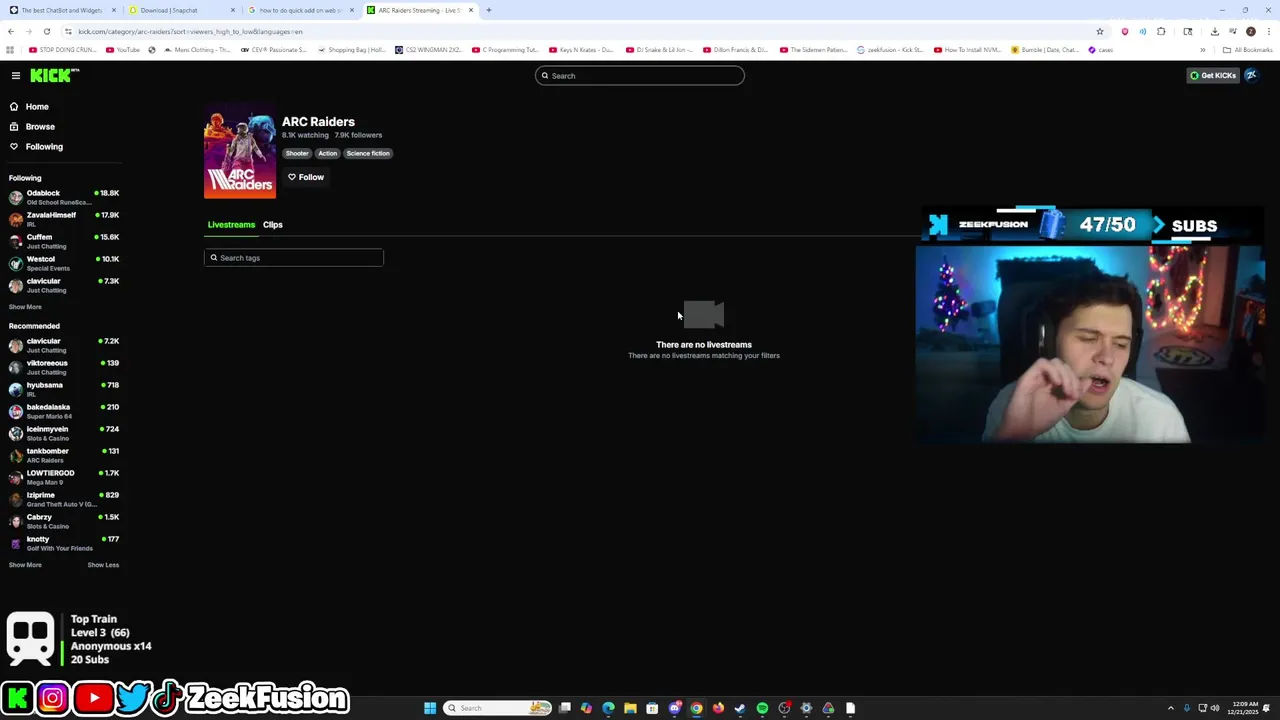Open knotty channel in Recommended
This screenshot has width=1280, height=720.
pyautogui.click(x=64, y=543)
